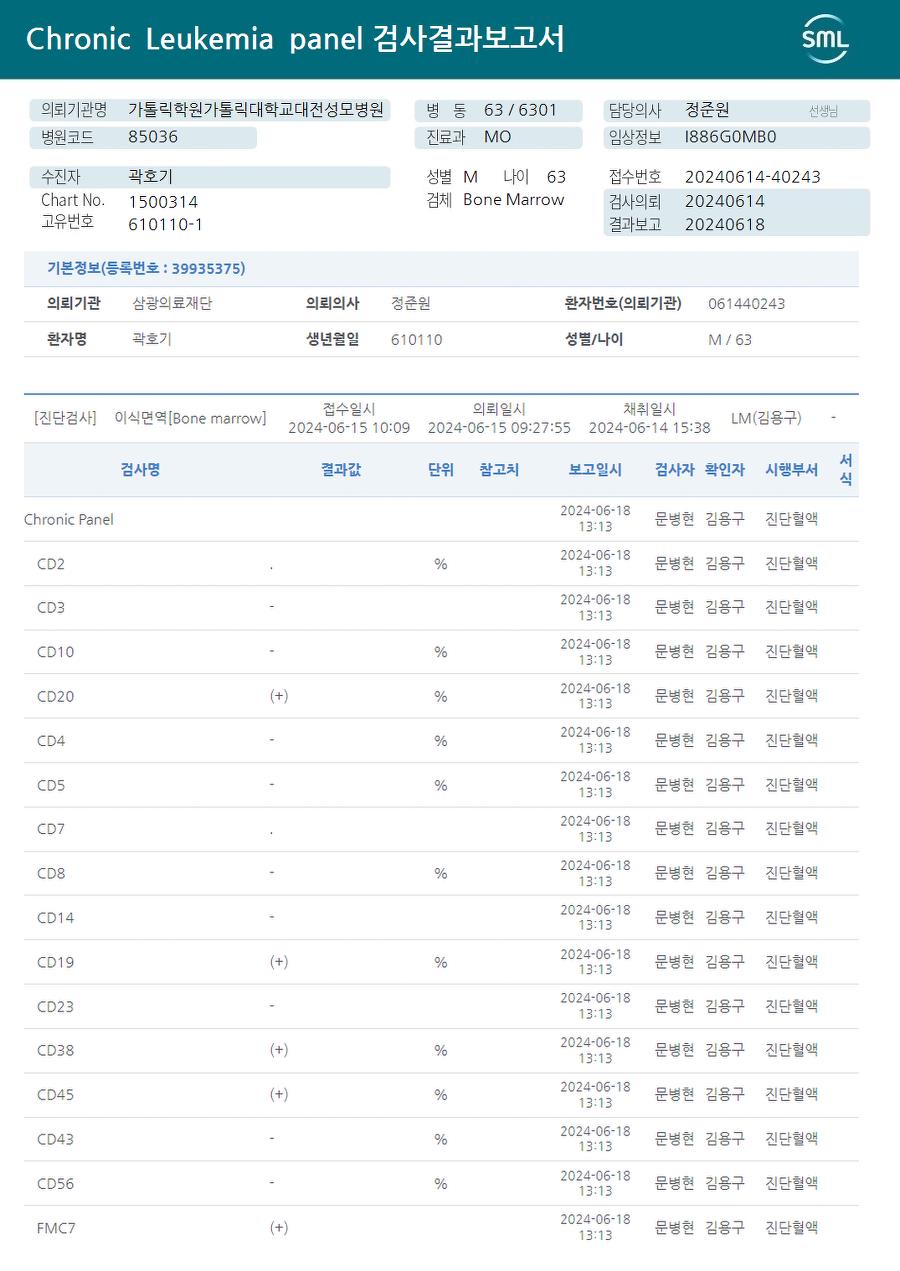Click the 기본정보 registration number 39935375 heading

[146, 268]
